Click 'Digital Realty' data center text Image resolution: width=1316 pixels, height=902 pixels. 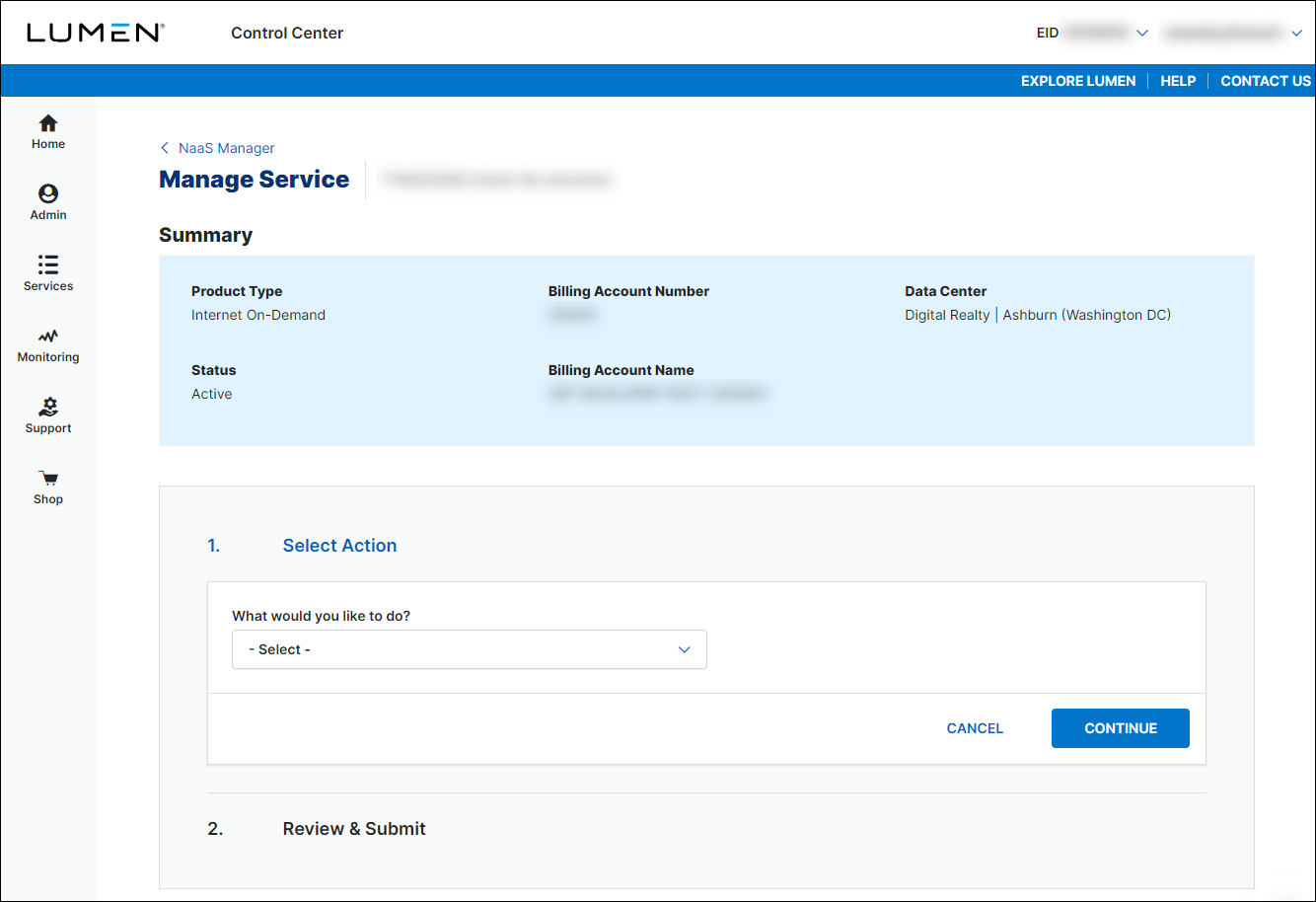947,315
